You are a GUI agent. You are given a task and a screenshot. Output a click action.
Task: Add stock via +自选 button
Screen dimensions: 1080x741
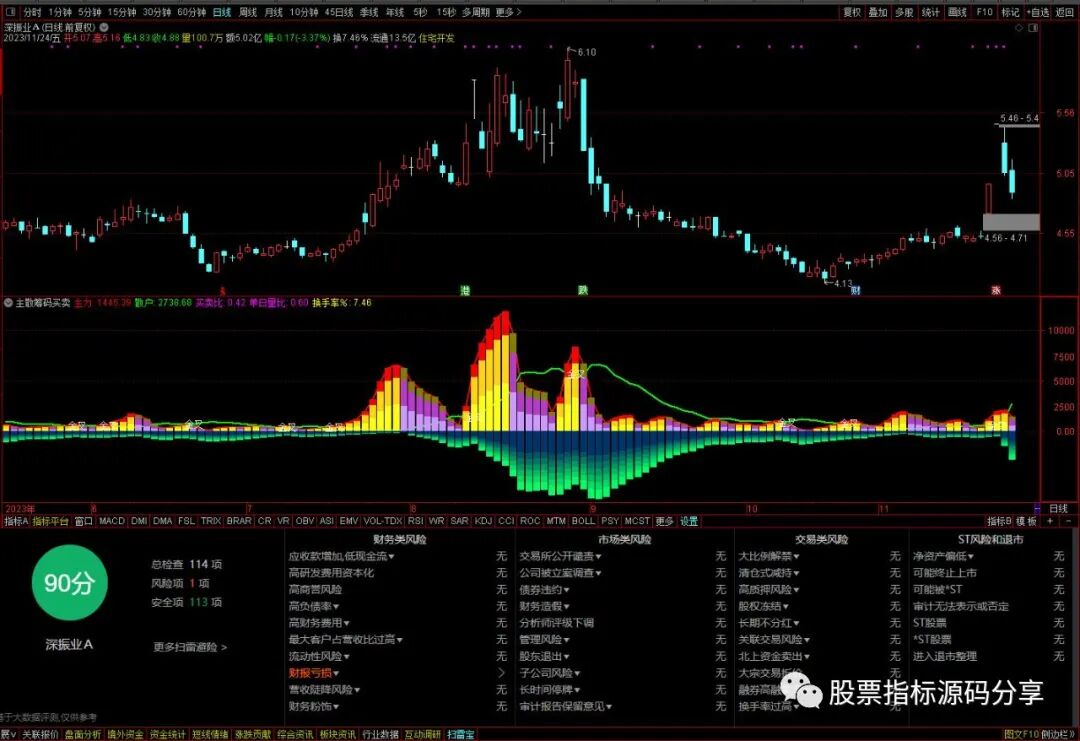coord(1038,12)
